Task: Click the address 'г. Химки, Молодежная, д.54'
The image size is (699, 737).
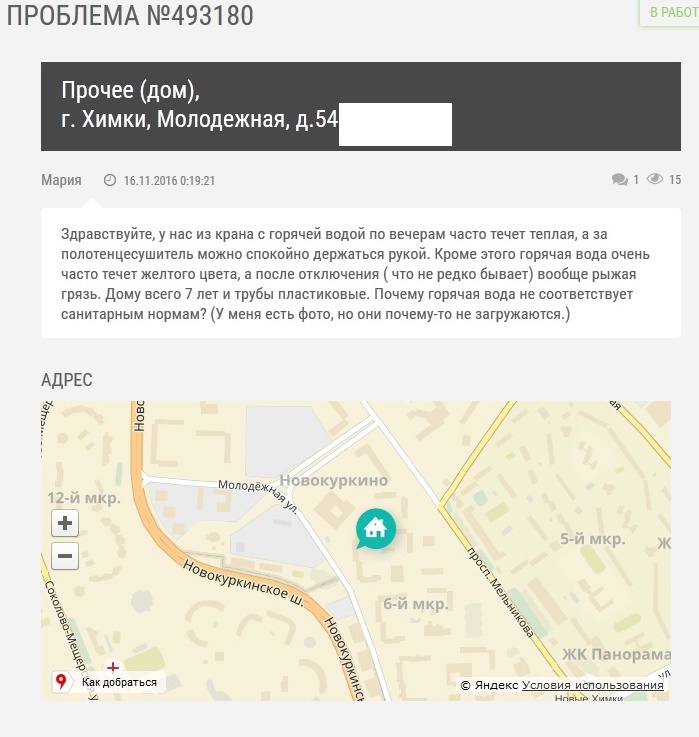Action: [200, 119]
